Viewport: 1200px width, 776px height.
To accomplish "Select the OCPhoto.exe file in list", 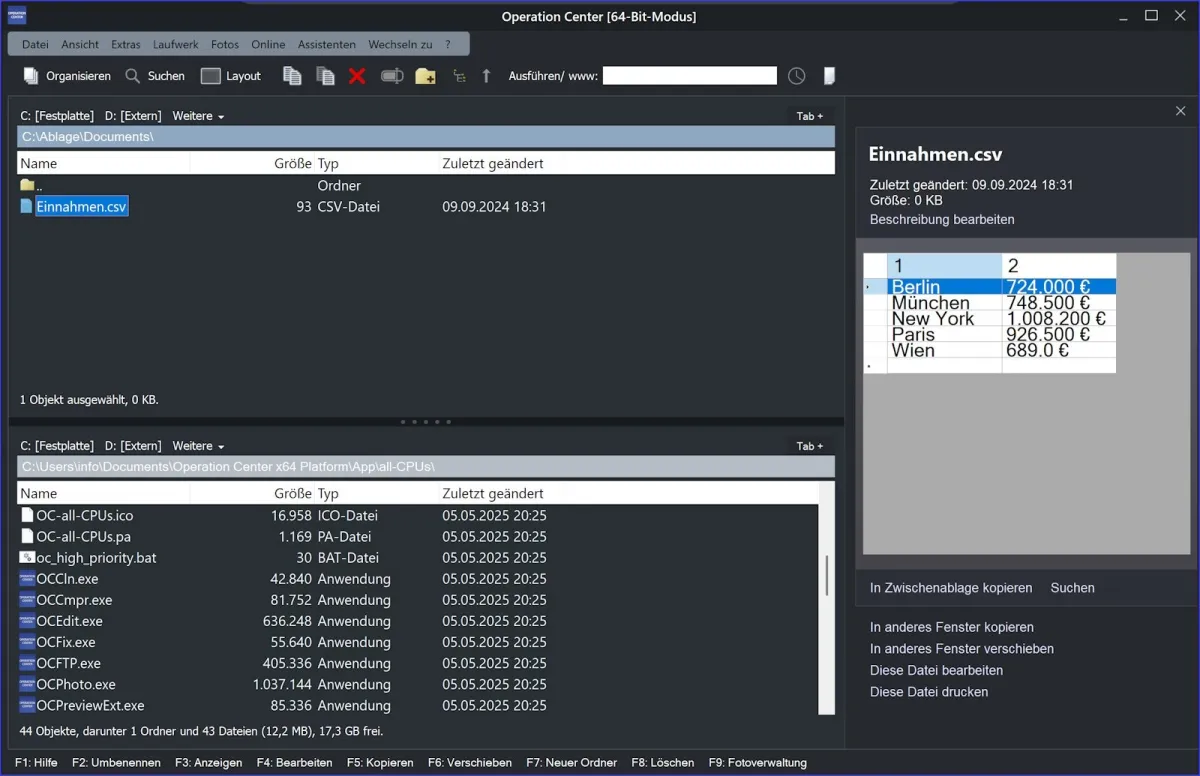I will pyautogui.click(x=76, y=685).
